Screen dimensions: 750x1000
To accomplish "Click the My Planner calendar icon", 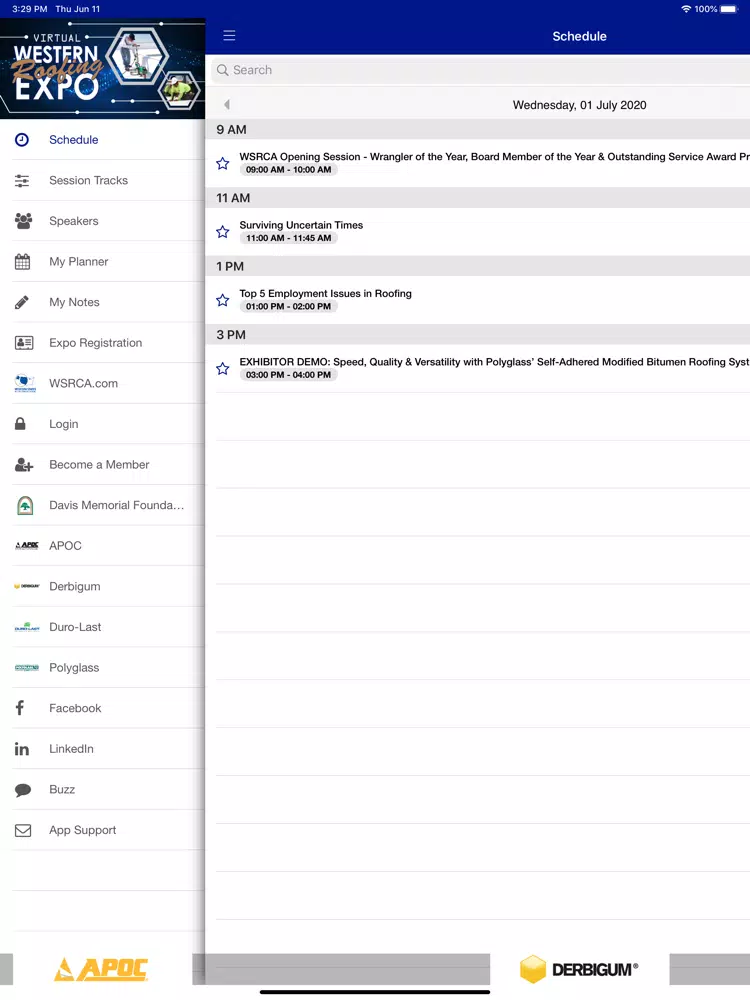I will pyautogui.click(x=22, y=261).
